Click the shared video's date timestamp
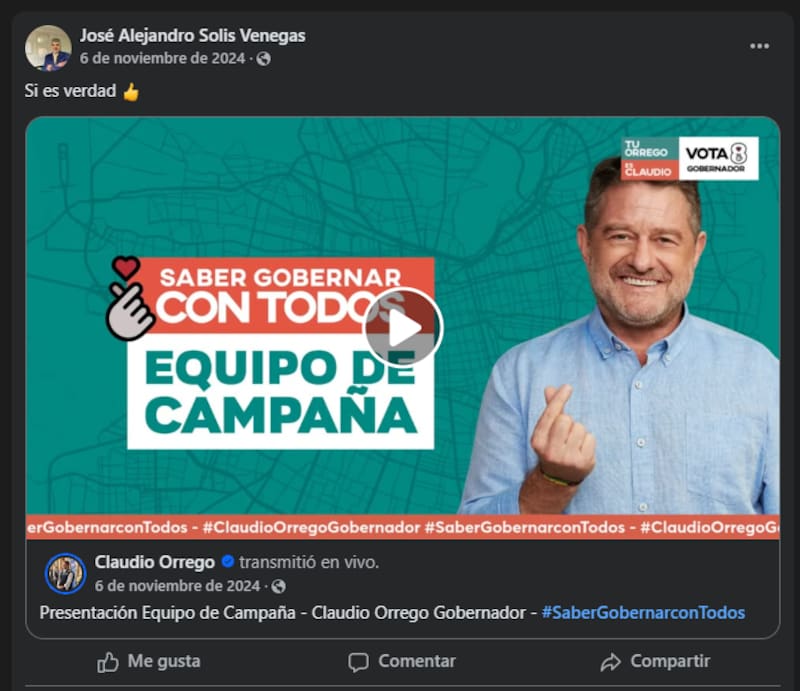 (177, 586)
